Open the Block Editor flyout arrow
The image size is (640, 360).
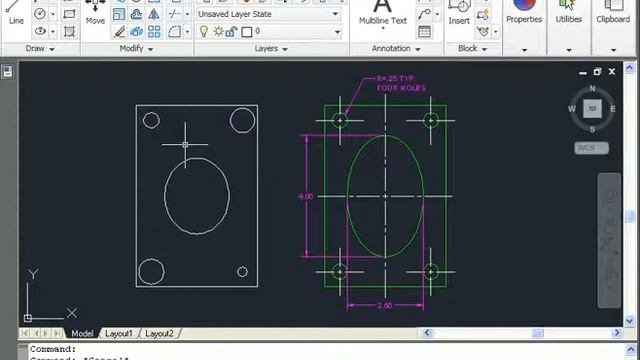coord(496,31)
